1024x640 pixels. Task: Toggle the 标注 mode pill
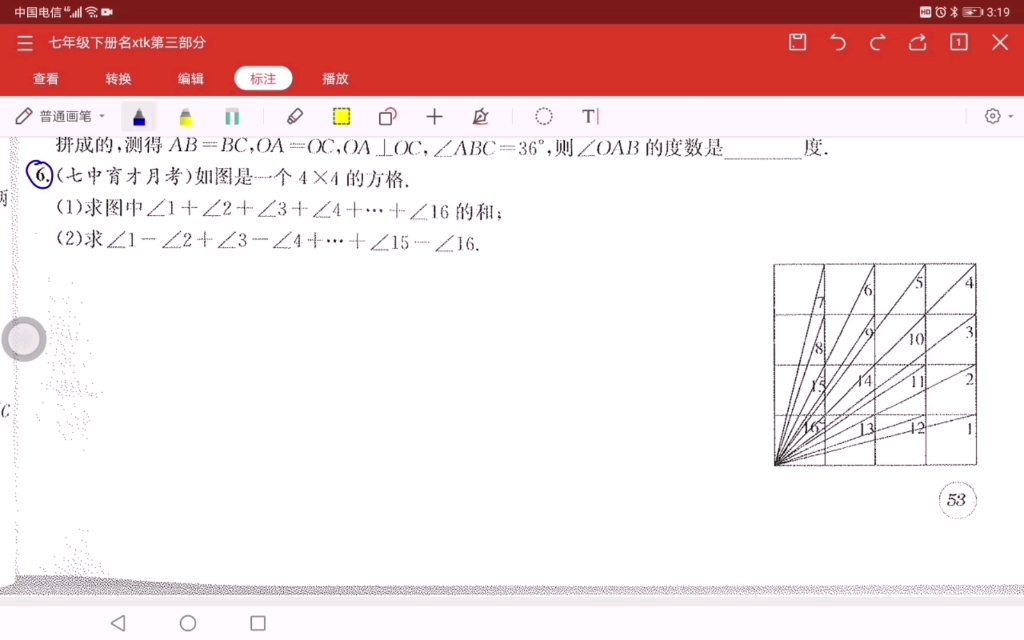263,78
